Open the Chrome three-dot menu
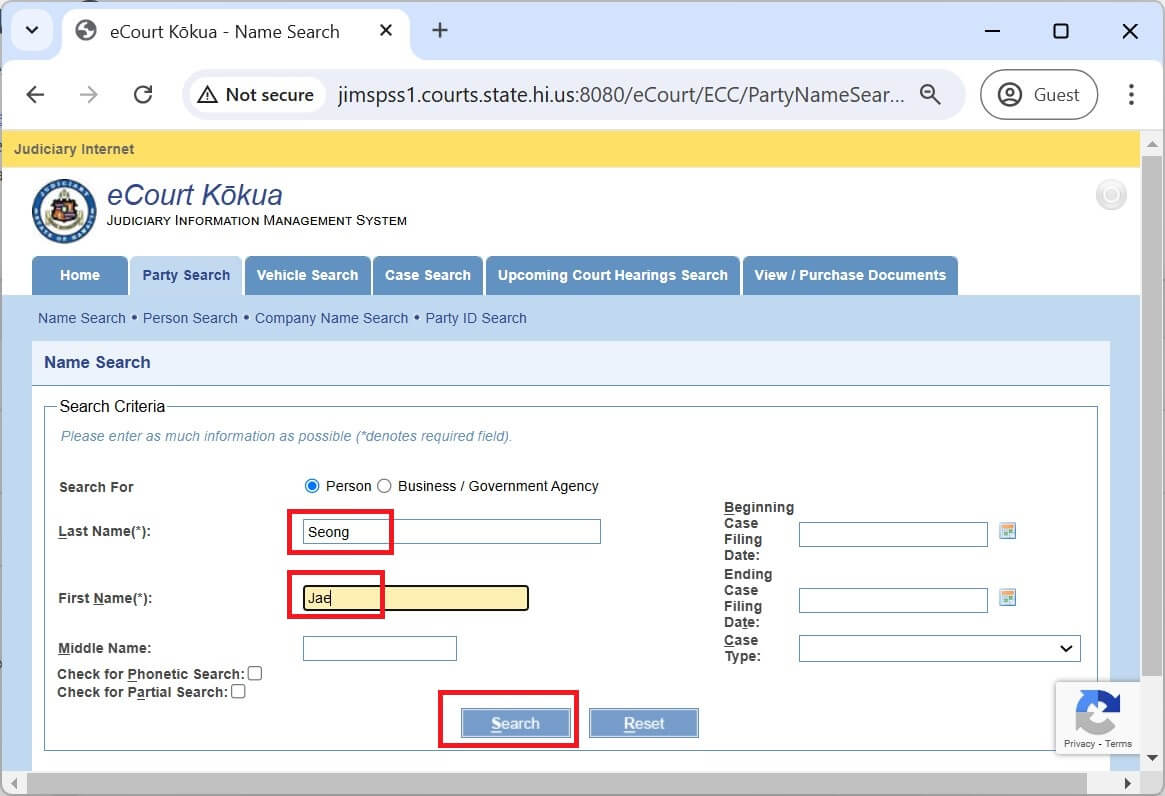 point(1131,94)
